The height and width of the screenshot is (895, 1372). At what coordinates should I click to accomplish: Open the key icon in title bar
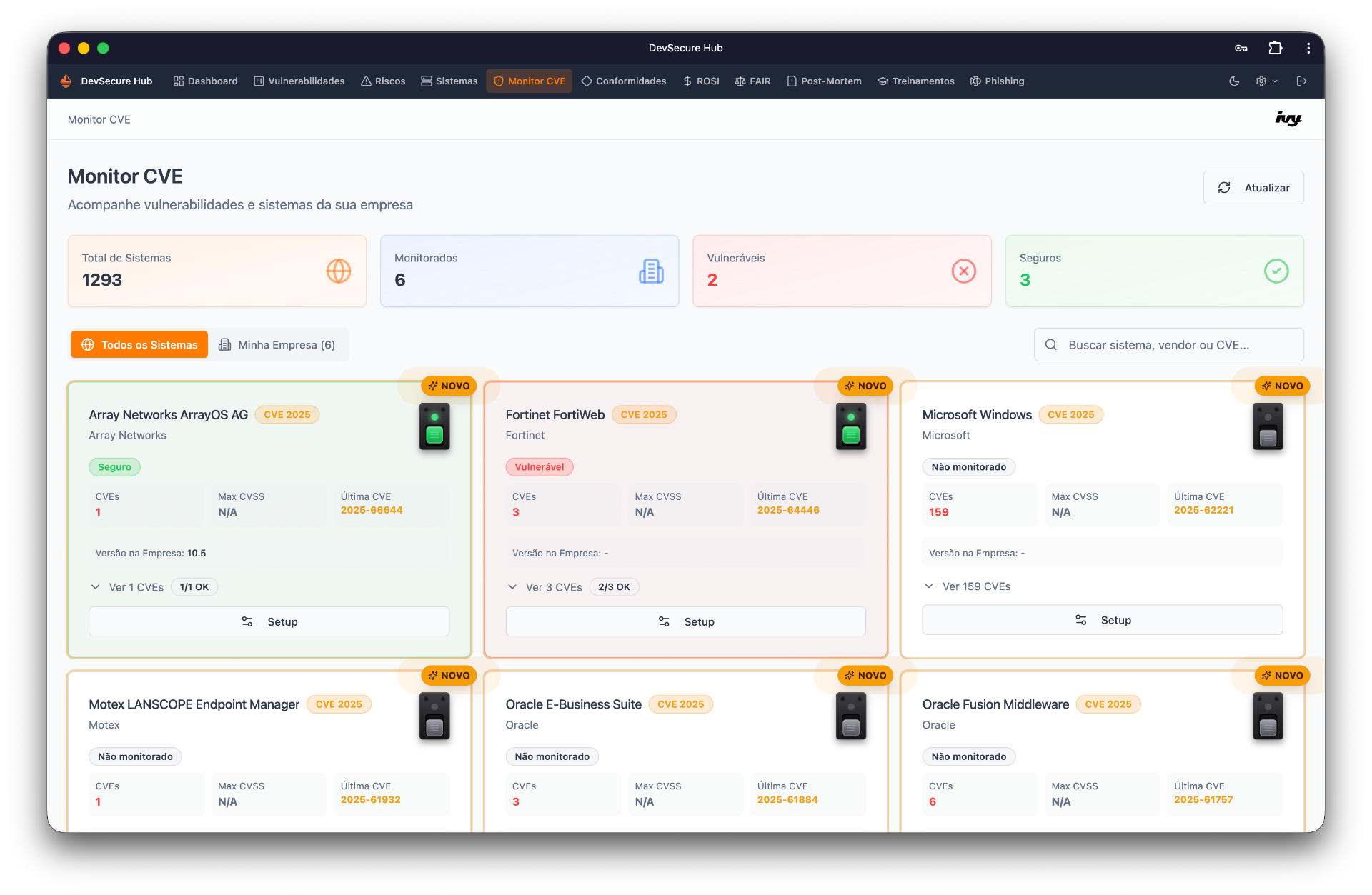coord(1241,48)
